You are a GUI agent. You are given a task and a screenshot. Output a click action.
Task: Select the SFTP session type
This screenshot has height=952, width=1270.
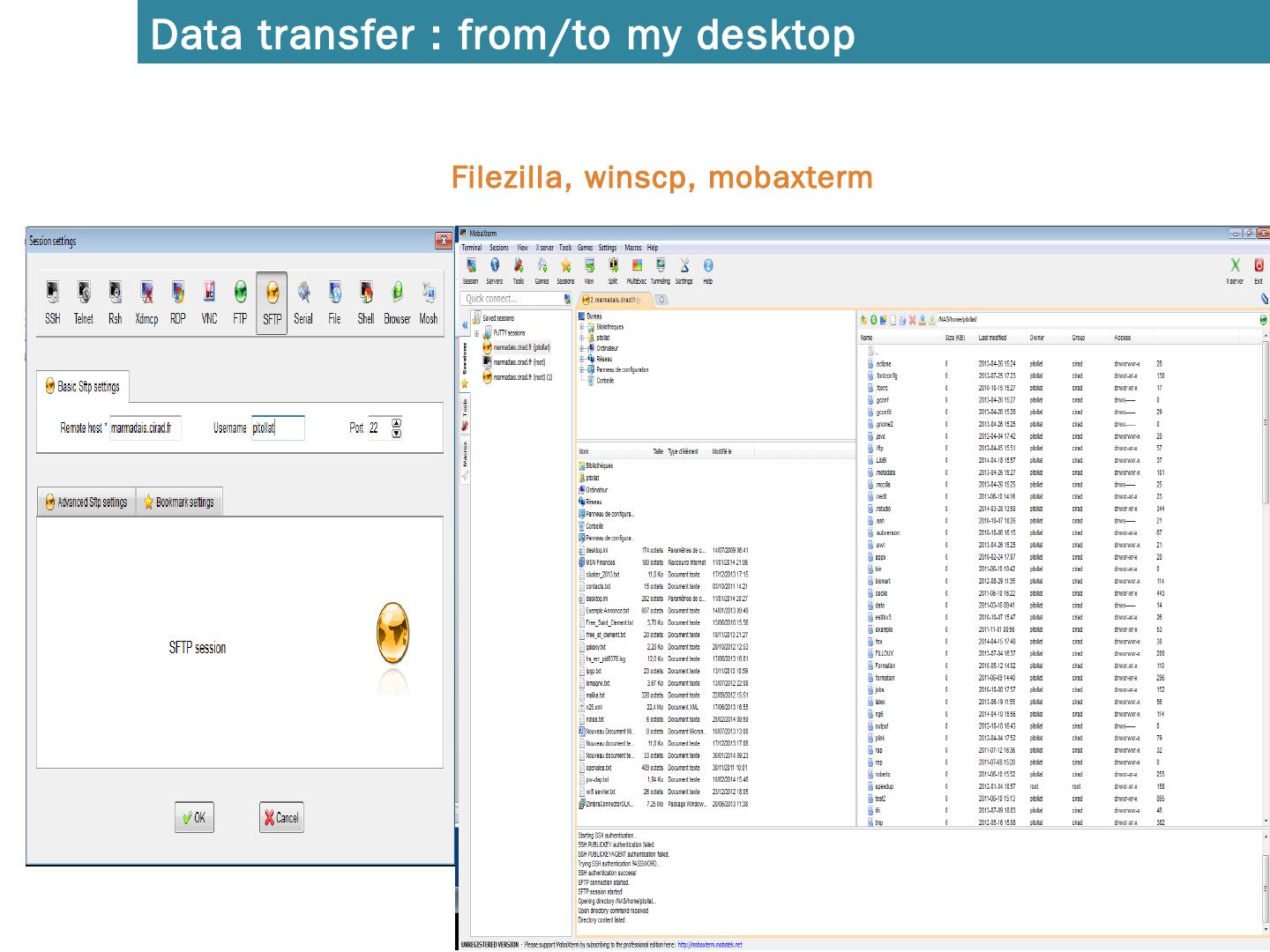(272, 302)
